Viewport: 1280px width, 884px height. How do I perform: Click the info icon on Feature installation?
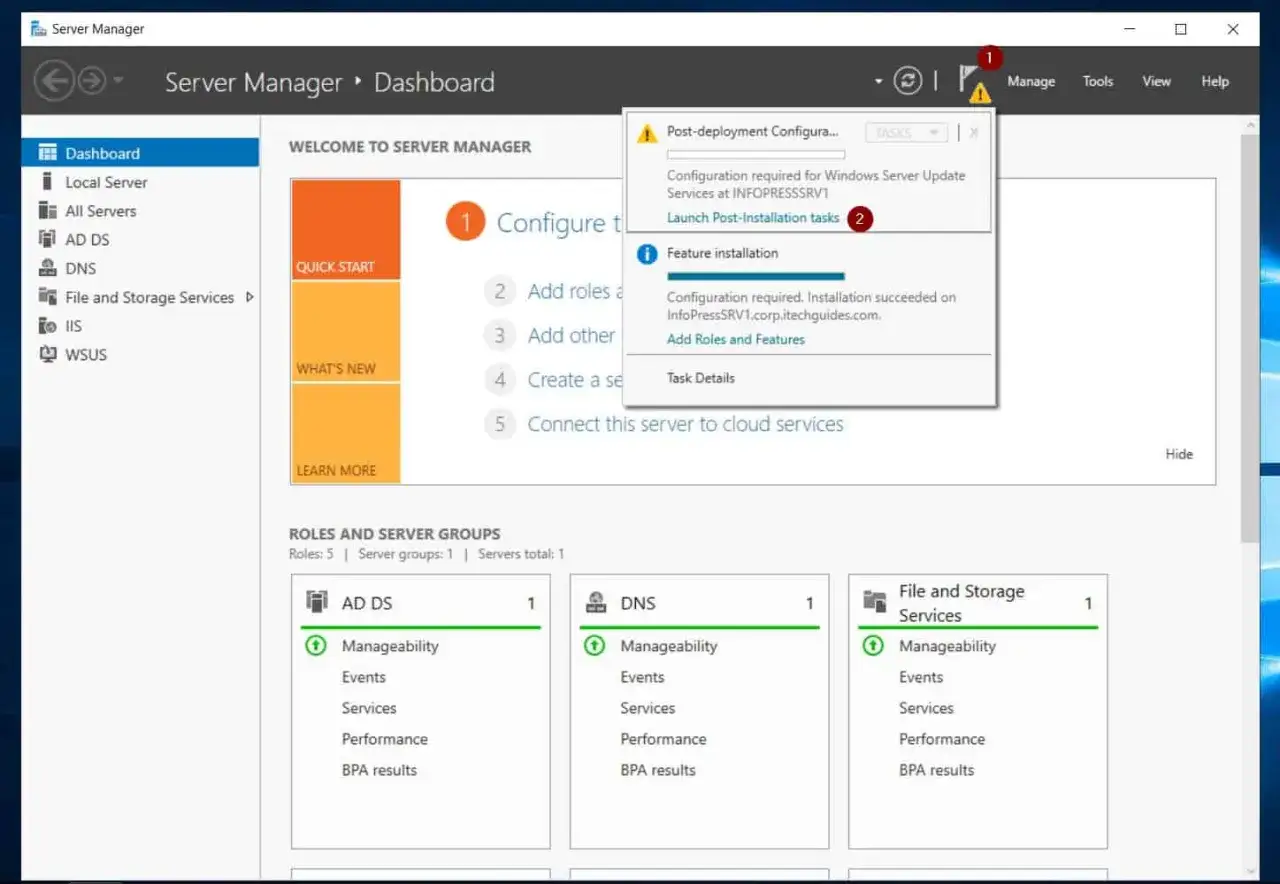[647, 254]
